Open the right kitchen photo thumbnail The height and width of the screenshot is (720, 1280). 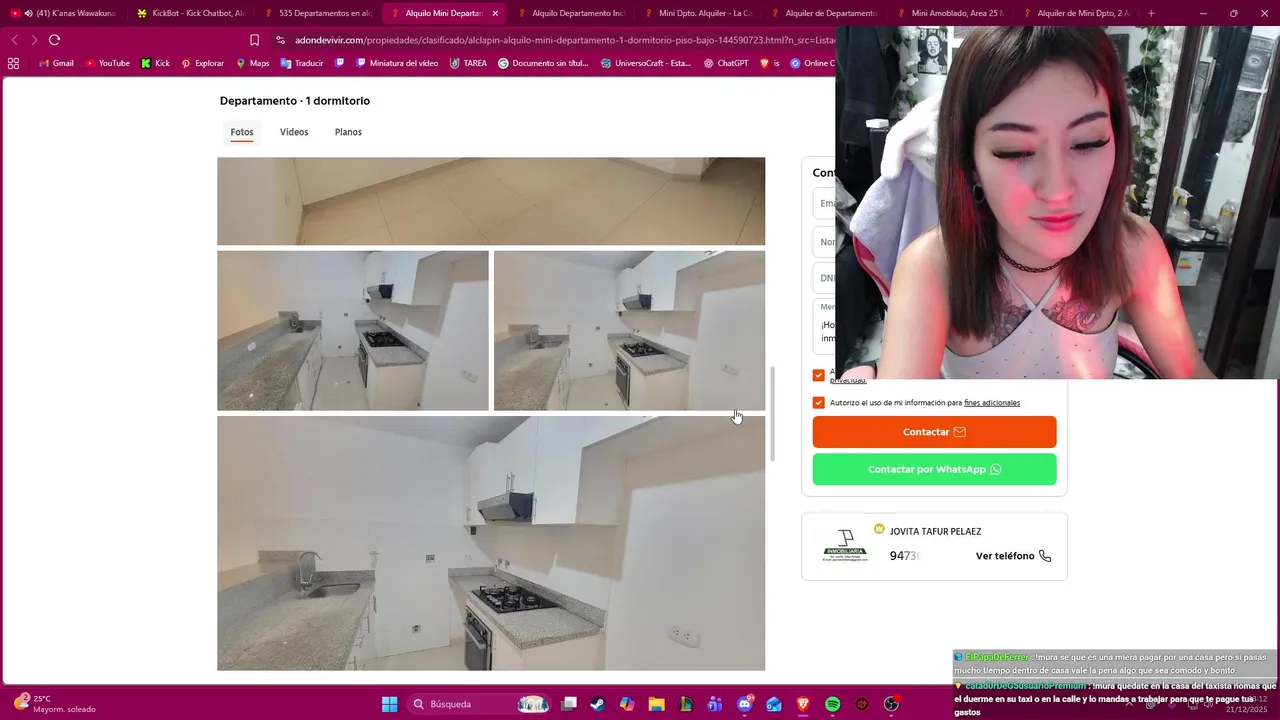click(629, 330)
